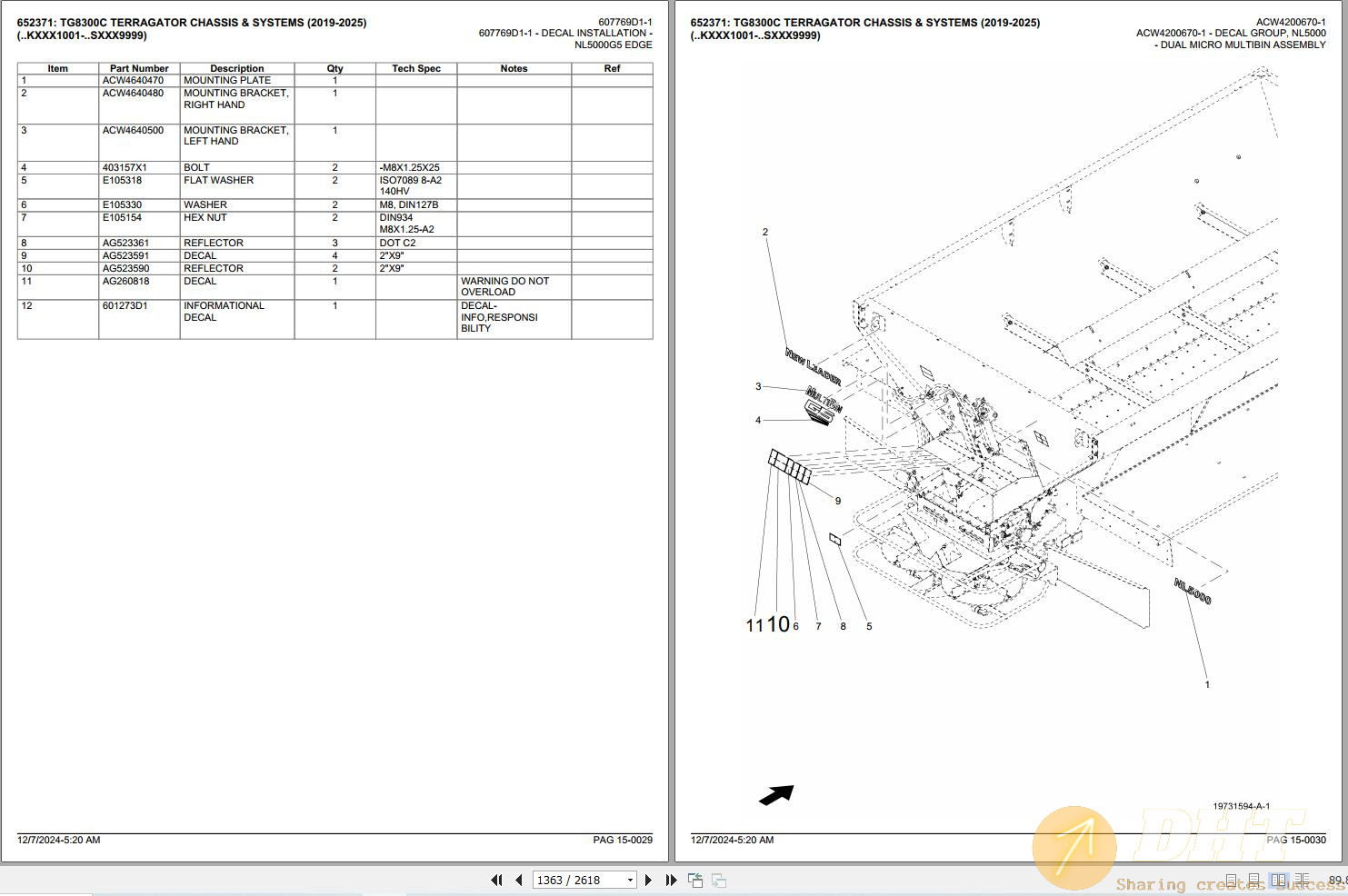Click the 607769D1-1 header on left page
Screen dimensions: 1348x896
(625, 22)
